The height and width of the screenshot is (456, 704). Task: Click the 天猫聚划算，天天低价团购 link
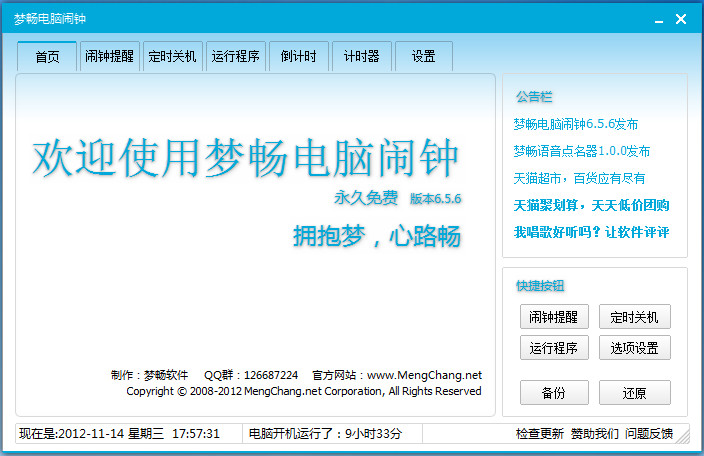[x=591, y=206]
